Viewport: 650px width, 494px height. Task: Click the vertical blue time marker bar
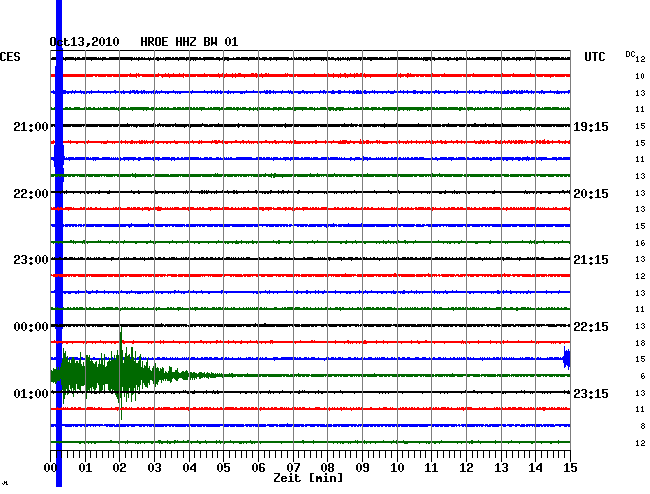tap(59, 243)
